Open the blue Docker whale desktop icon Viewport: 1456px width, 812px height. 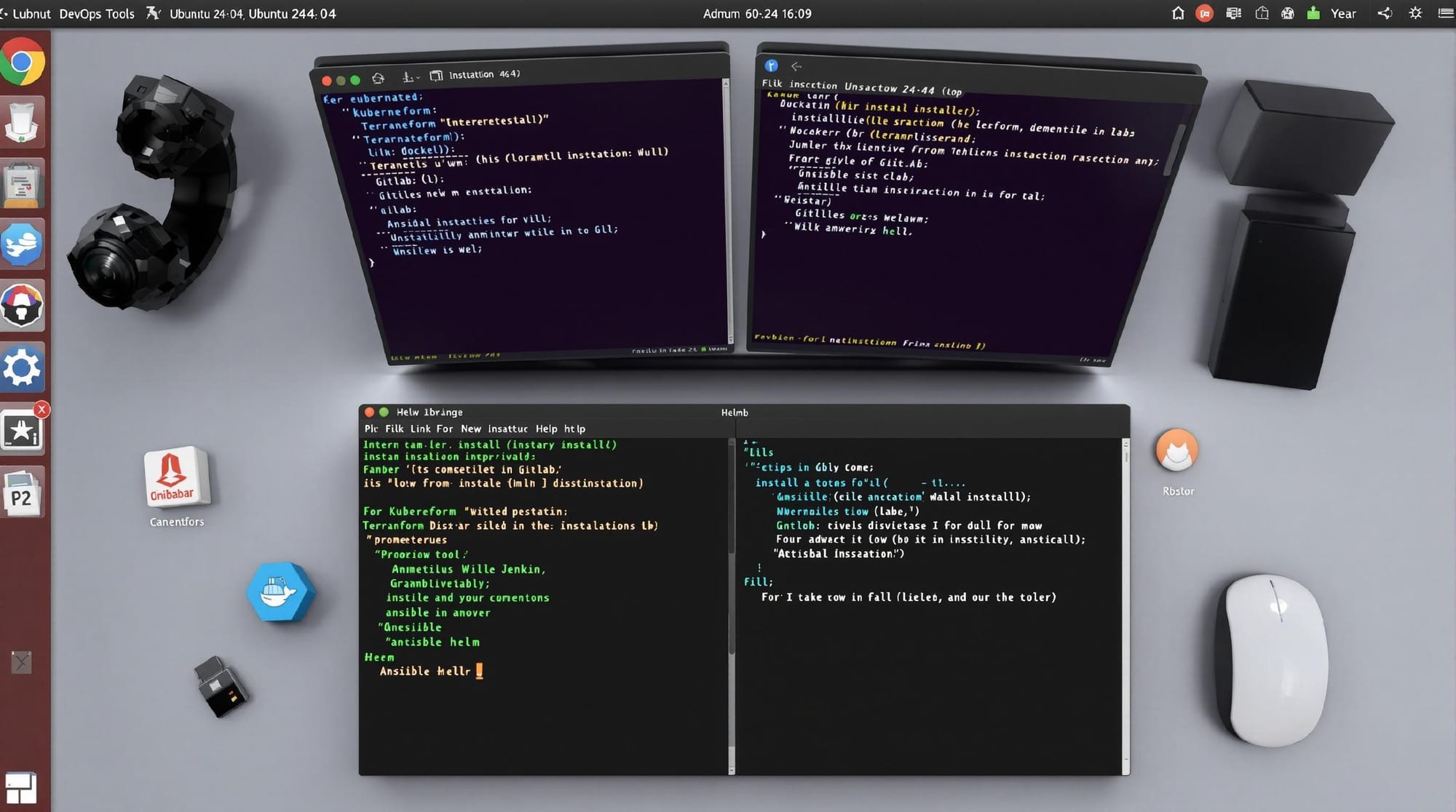click(x=281, y=592)
